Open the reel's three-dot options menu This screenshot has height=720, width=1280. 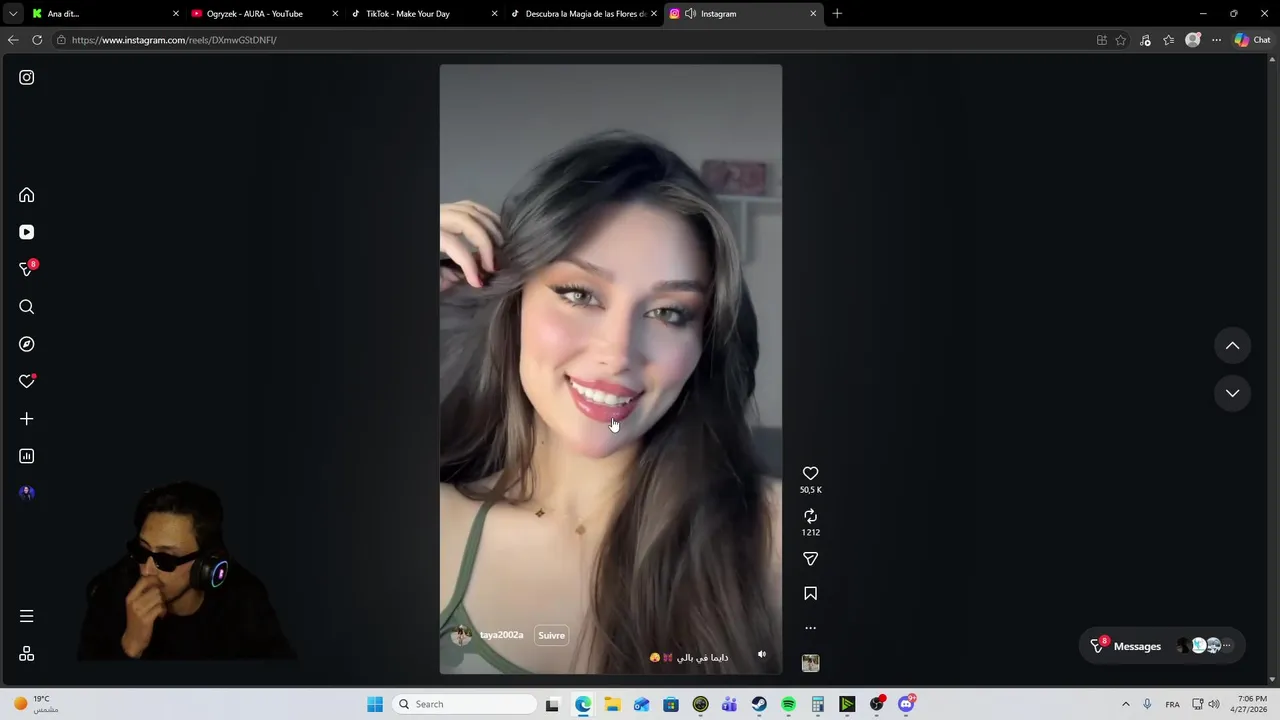pos(810,628)
